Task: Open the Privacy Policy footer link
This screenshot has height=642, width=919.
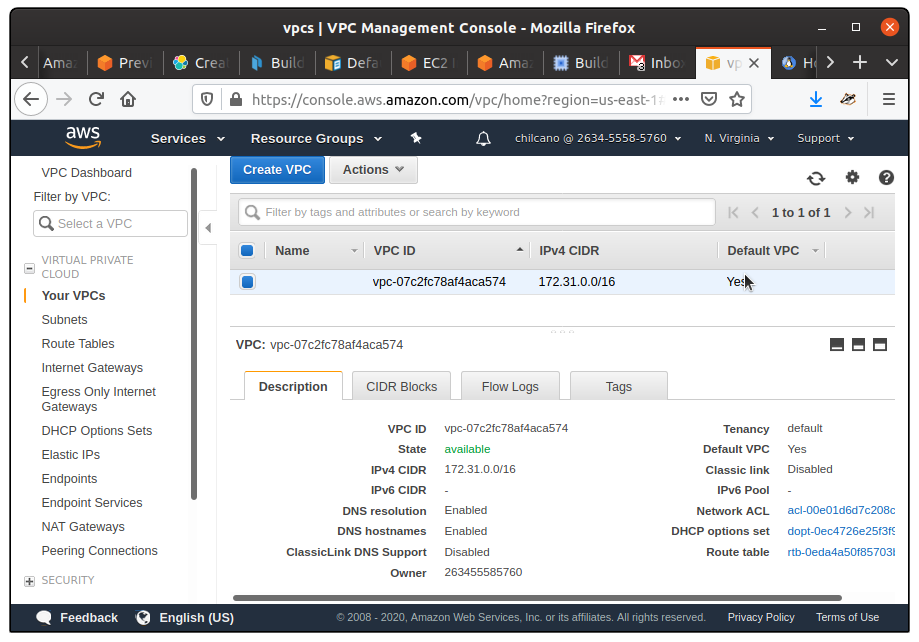Action: pyautogui.click(x=761, y=617)
